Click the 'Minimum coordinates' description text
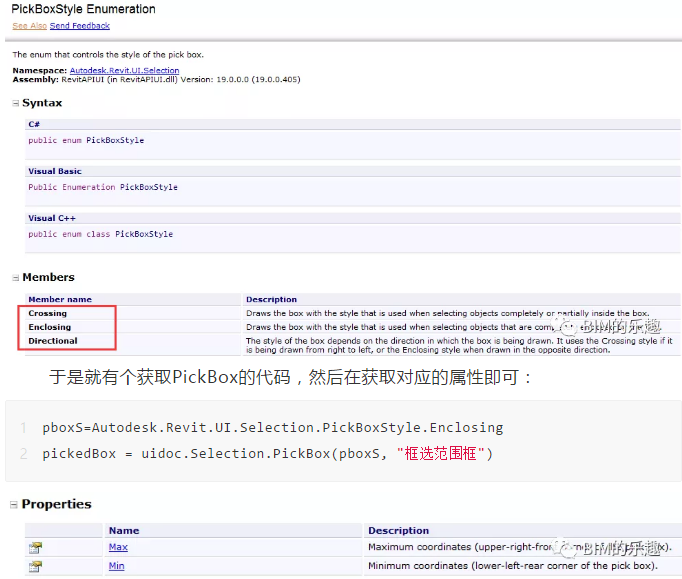 point(513,566)
